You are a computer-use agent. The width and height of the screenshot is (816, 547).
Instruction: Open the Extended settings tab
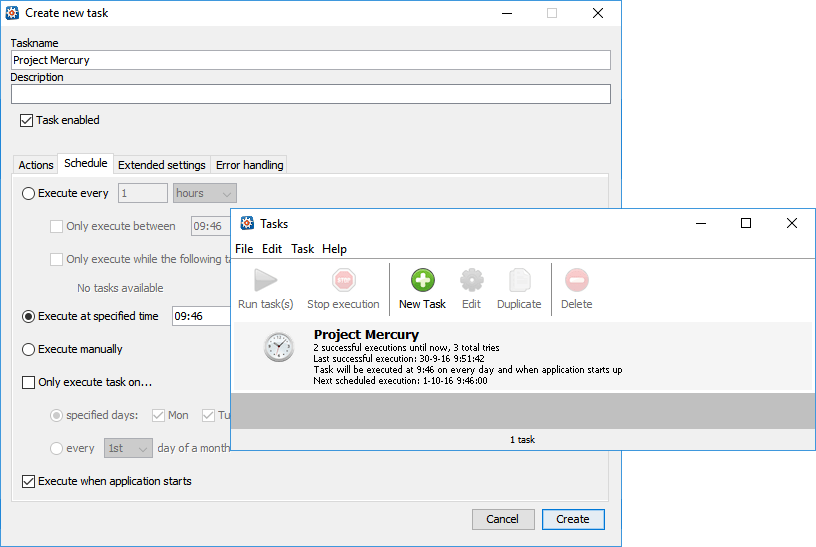[x=162, y=165]
